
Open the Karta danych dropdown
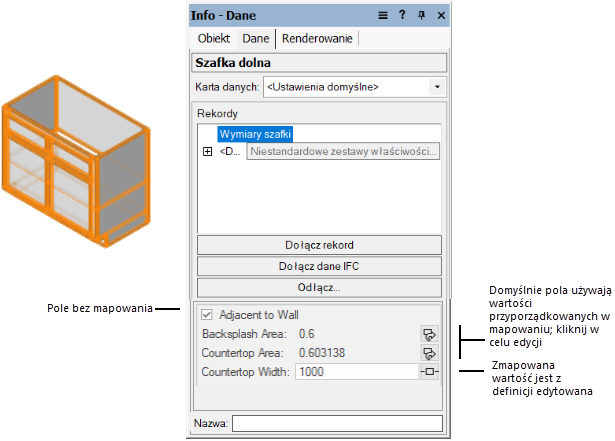click(436, 87)
